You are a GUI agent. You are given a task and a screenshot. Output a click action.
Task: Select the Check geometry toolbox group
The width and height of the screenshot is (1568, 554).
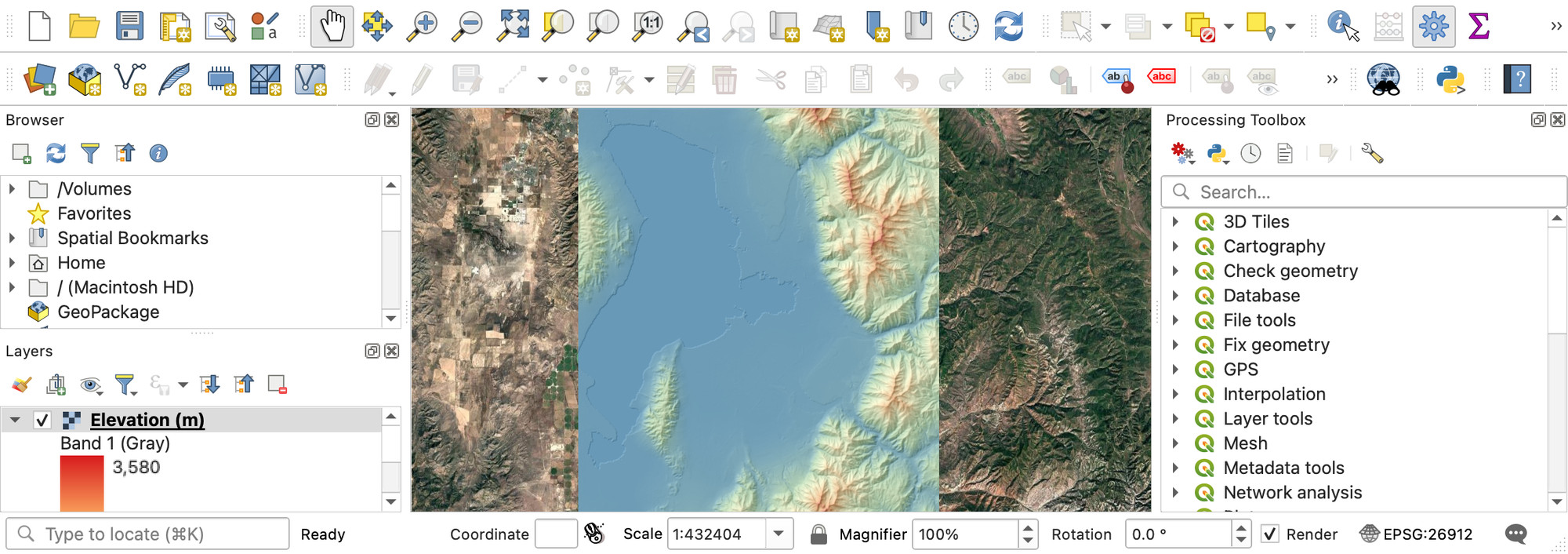tap(1290, 271)
